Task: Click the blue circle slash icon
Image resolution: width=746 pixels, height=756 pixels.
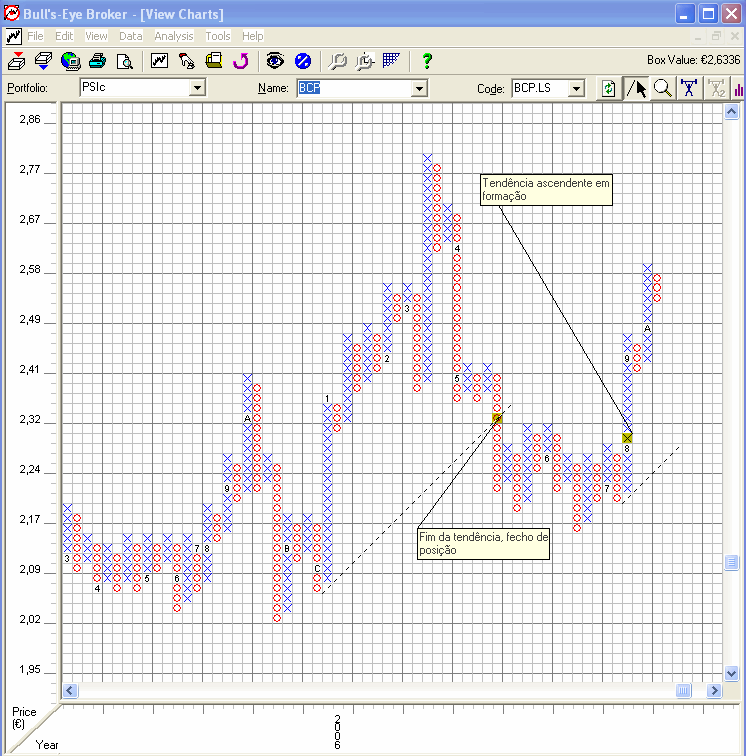Action: click(x=303, y=61)
